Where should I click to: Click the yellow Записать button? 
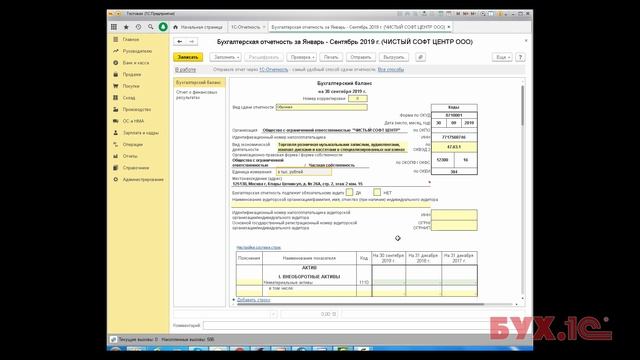(x=188, y=57)
